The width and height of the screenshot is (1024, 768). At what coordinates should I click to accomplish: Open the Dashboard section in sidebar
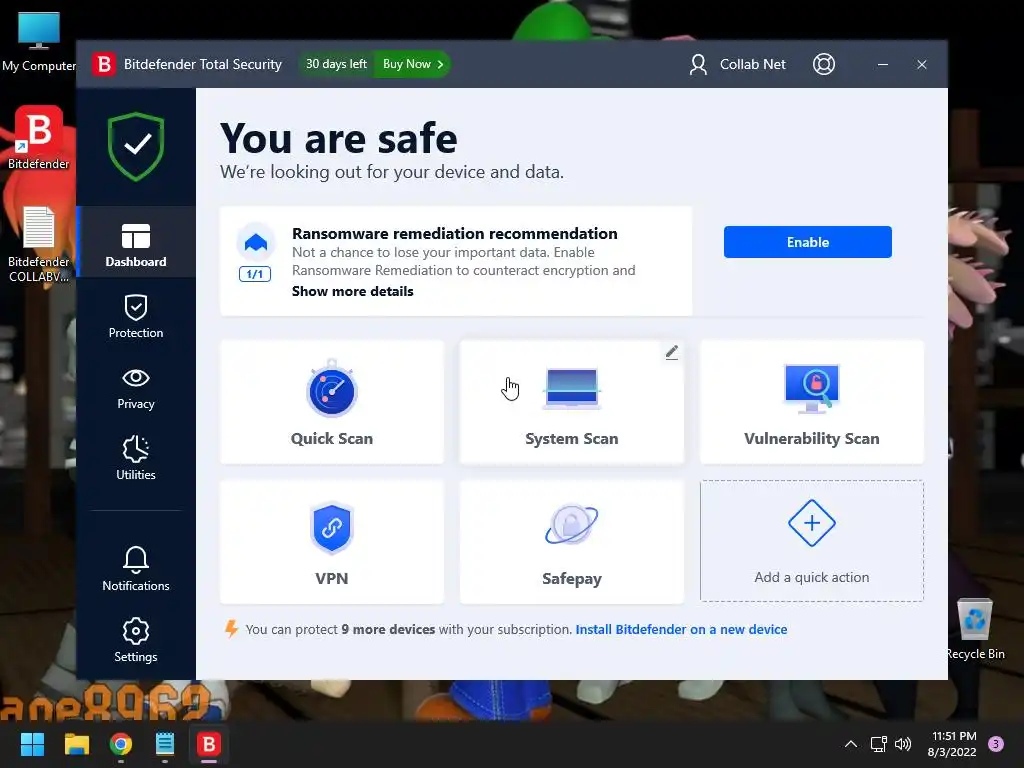[136, 244]
